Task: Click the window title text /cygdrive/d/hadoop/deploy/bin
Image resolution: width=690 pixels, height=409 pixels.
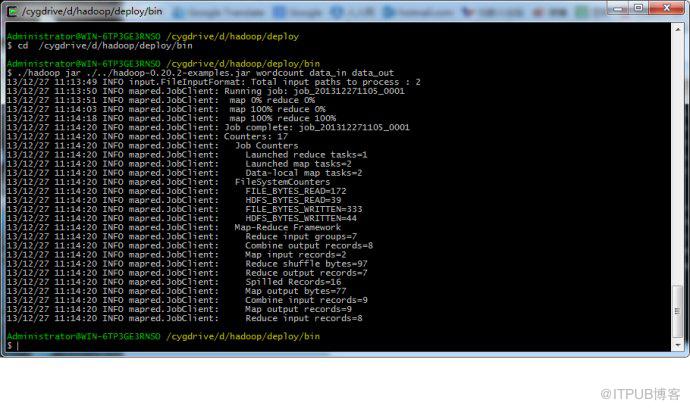Action: (x=92, y=11)
